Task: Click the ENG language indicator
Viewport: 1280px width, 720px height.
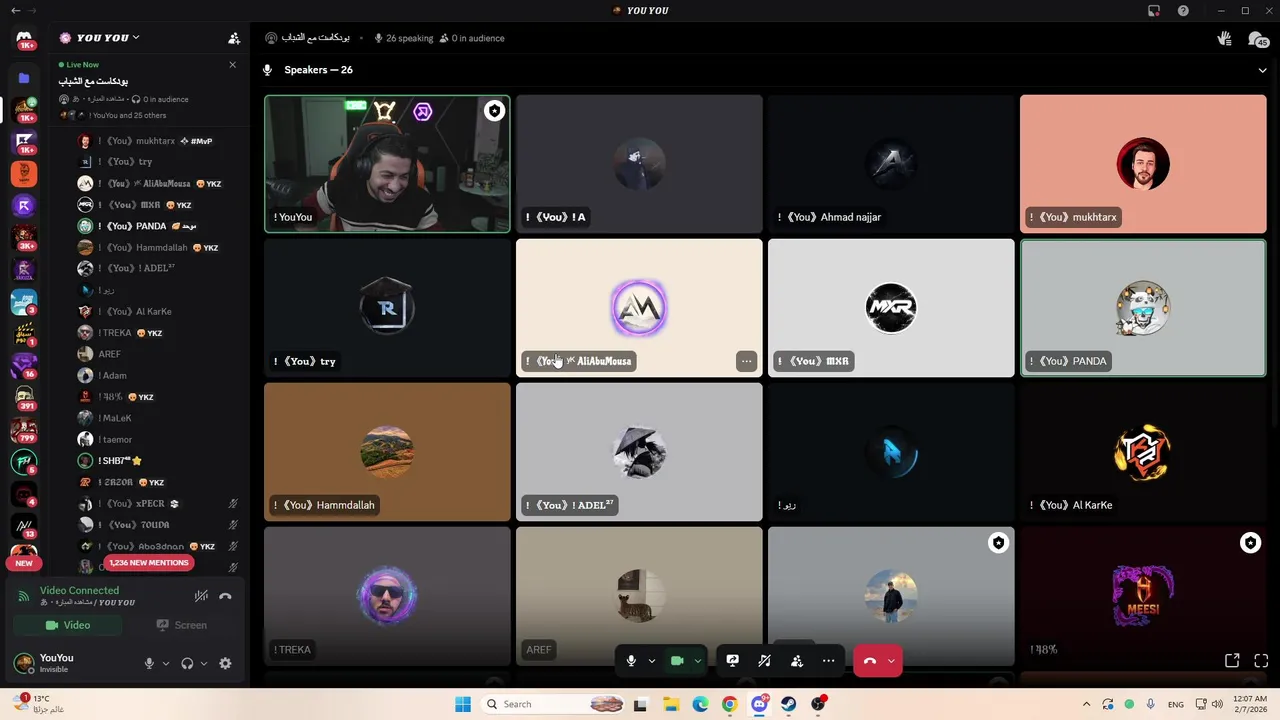Action: pyautogui.click(x=1176, y=704)
